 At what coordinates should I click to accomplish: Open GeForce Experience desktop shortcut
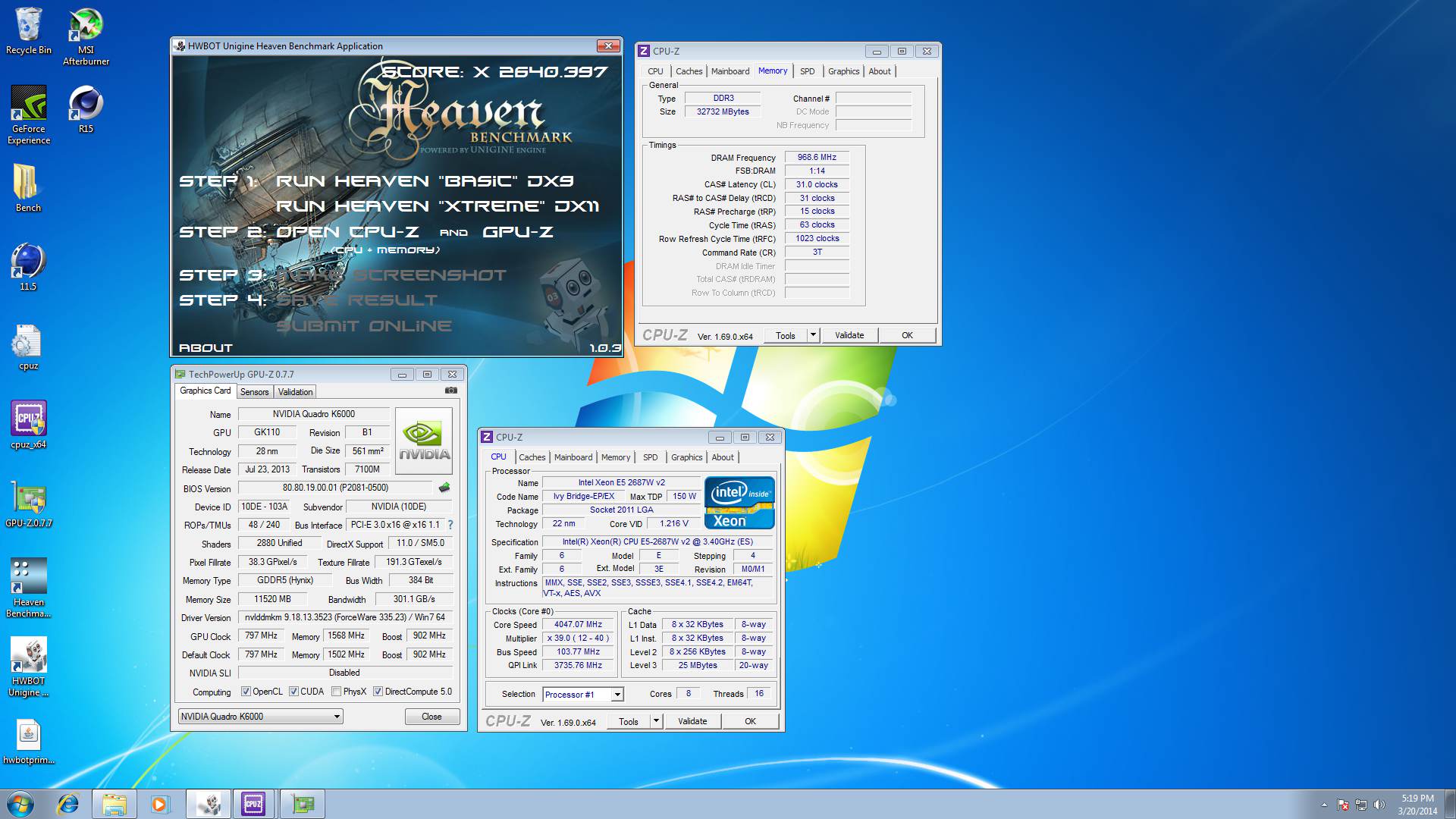click(29, 115)
